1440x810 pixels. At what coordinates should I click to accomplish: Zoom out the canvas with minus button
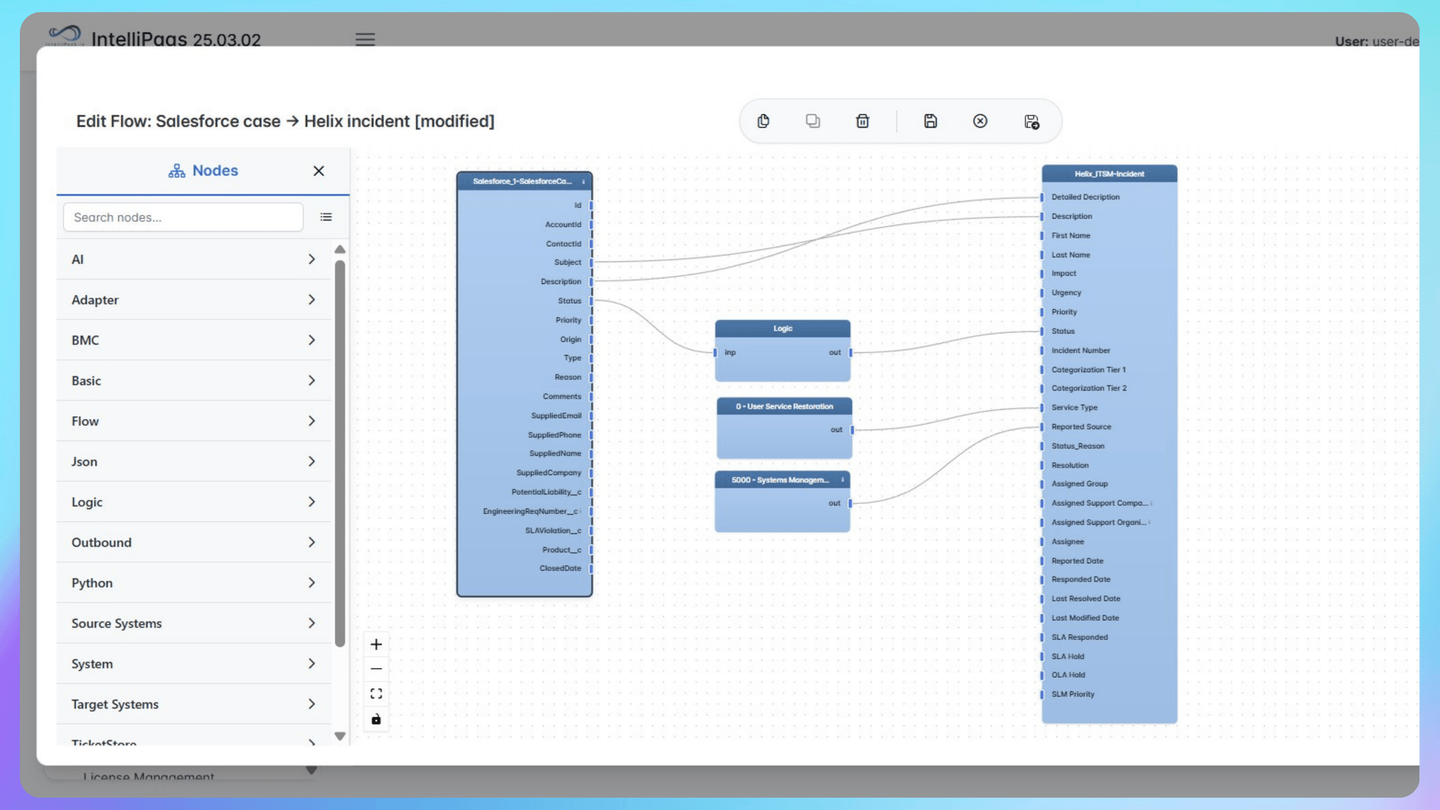click(x=376, y=669)
